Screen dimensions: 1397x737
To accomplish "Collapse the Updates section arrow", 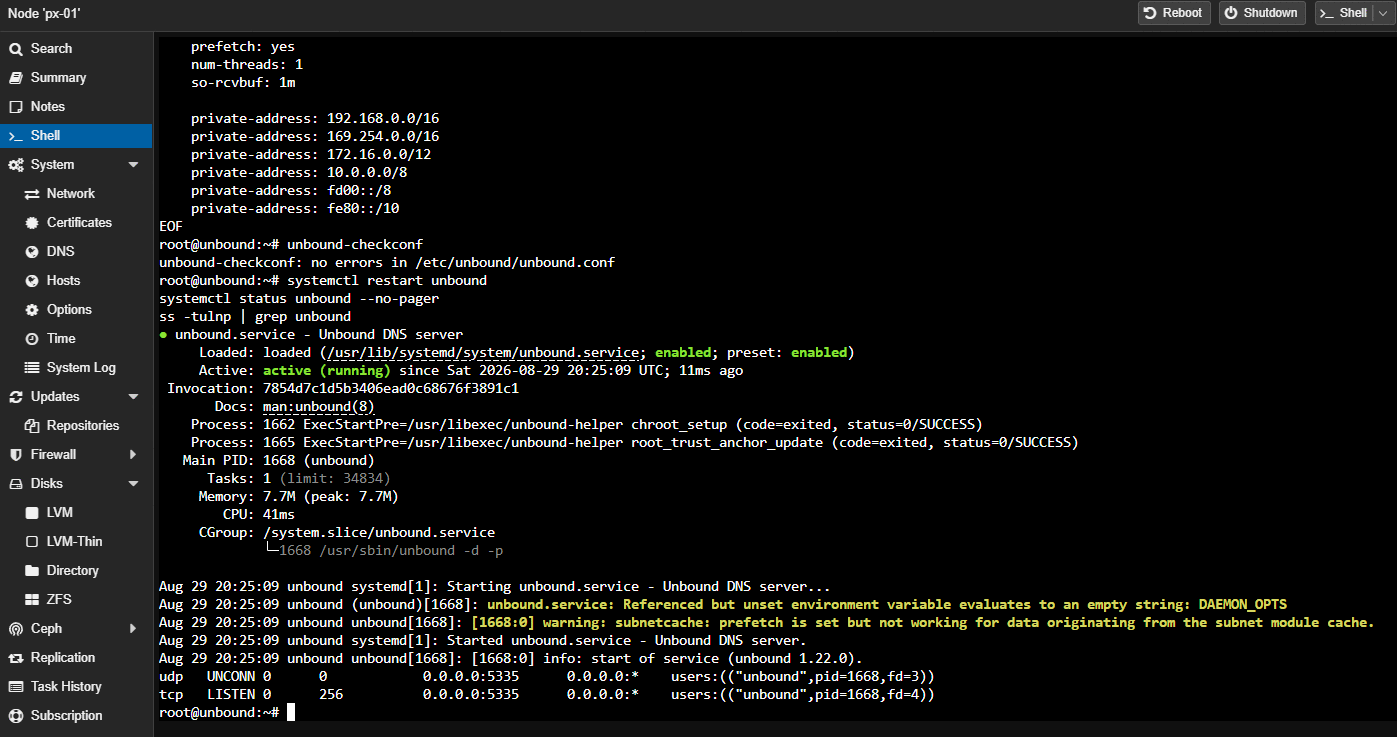I will click(x=133, y=396).
